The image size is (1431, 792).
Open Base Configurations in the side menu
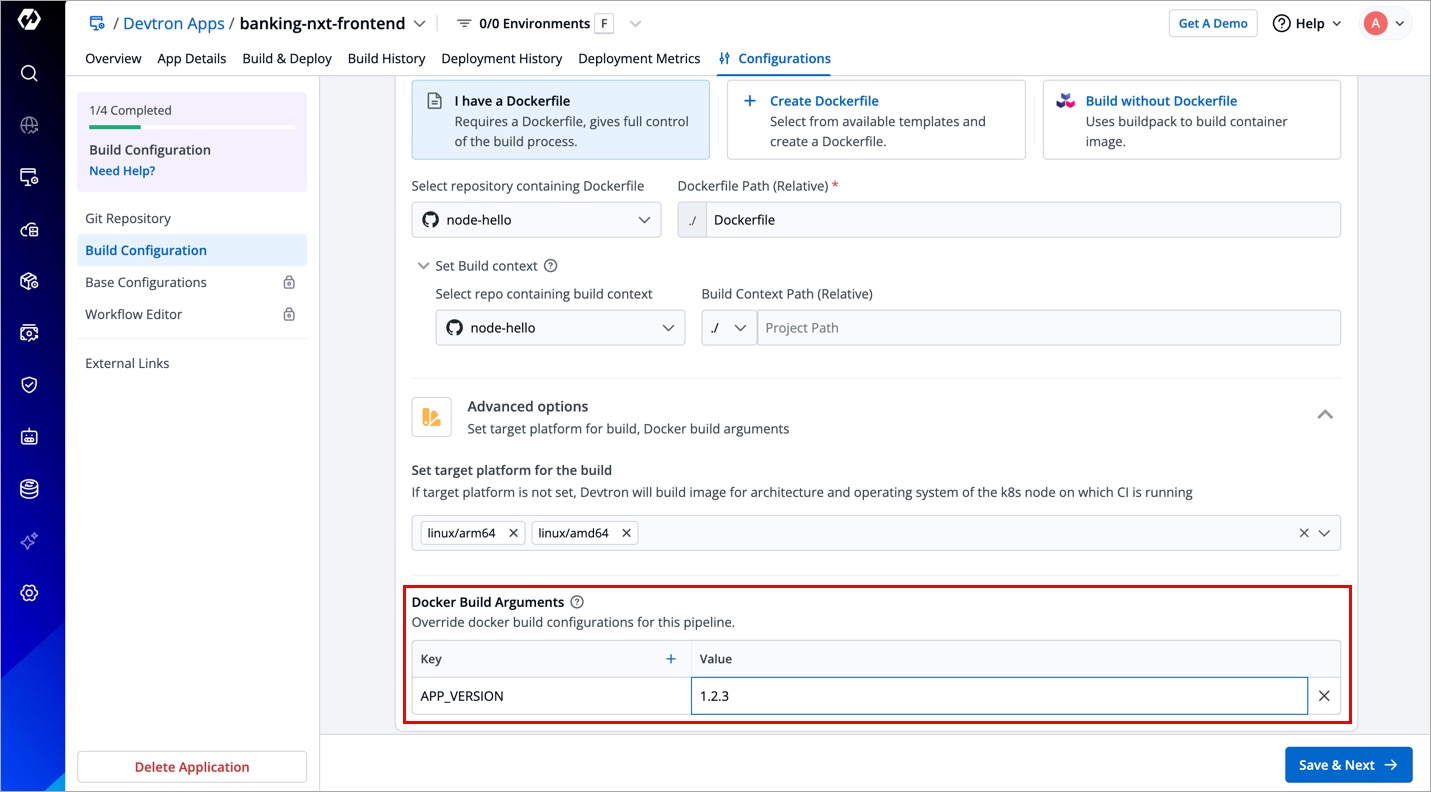click(x=146, y=283)
